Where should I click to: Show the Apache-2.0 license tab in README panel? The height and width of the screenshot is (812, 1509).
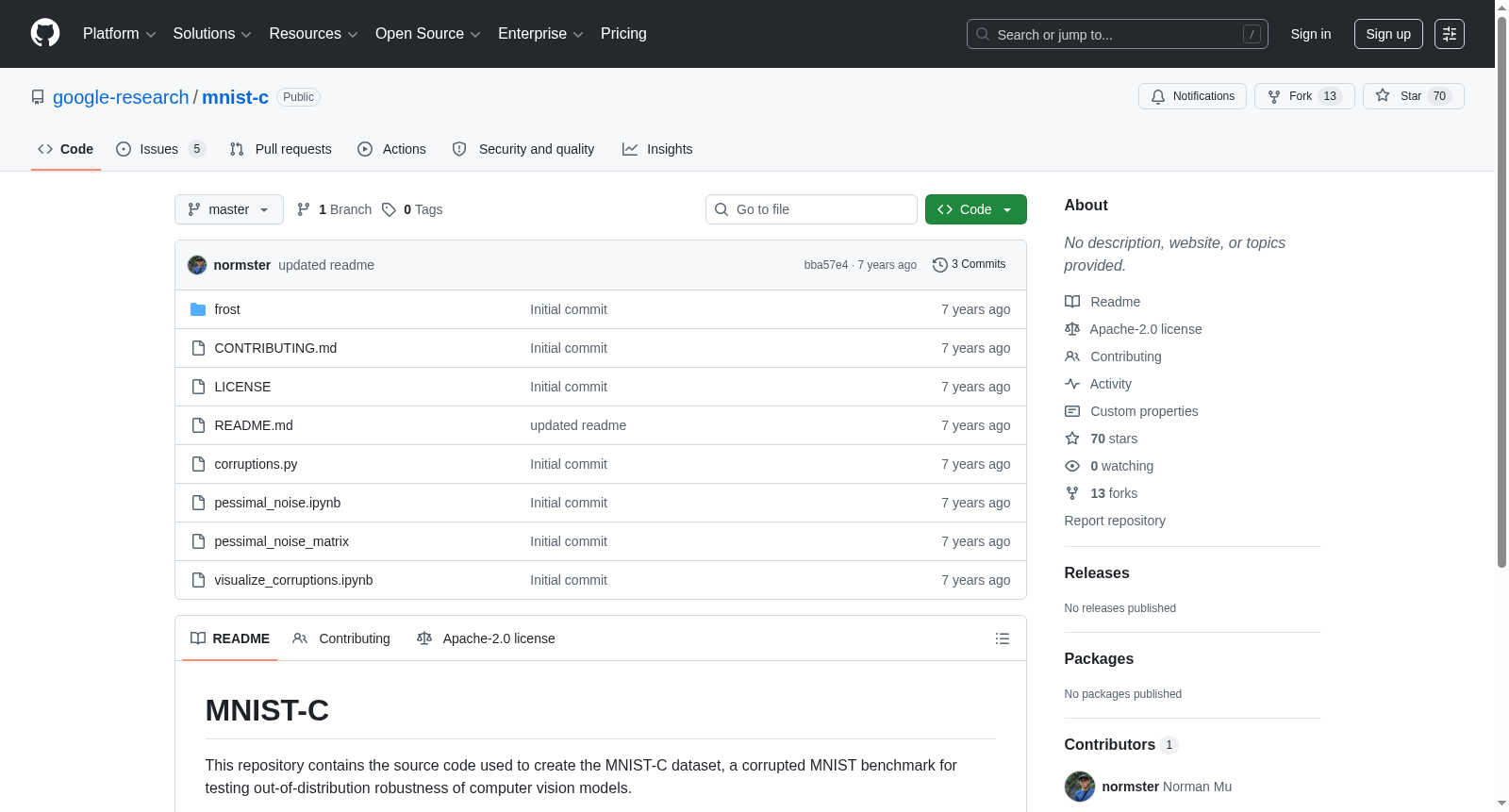coord(486,638)
